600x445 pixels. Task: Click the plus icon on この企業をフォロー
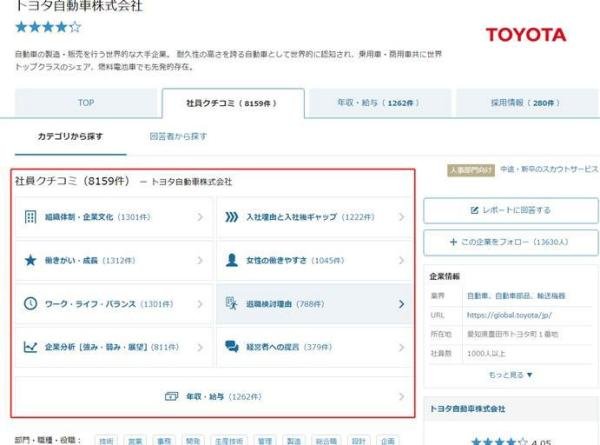click(x=453, y=242)
